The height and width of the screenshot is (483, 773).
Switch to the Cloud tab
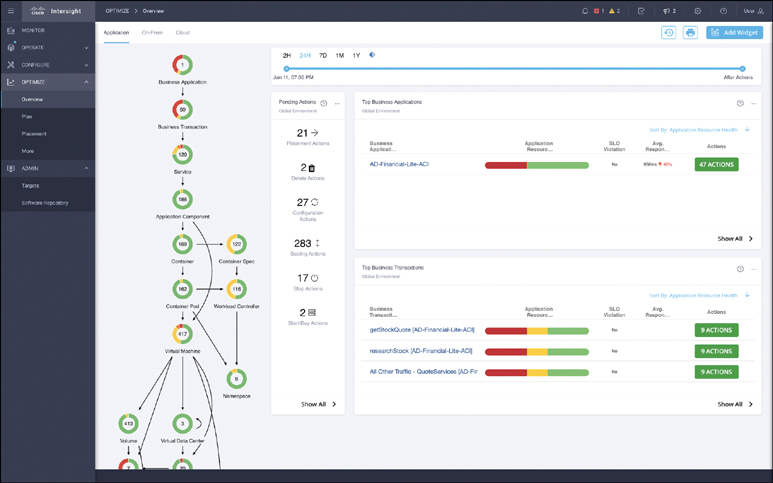point(182,33)
